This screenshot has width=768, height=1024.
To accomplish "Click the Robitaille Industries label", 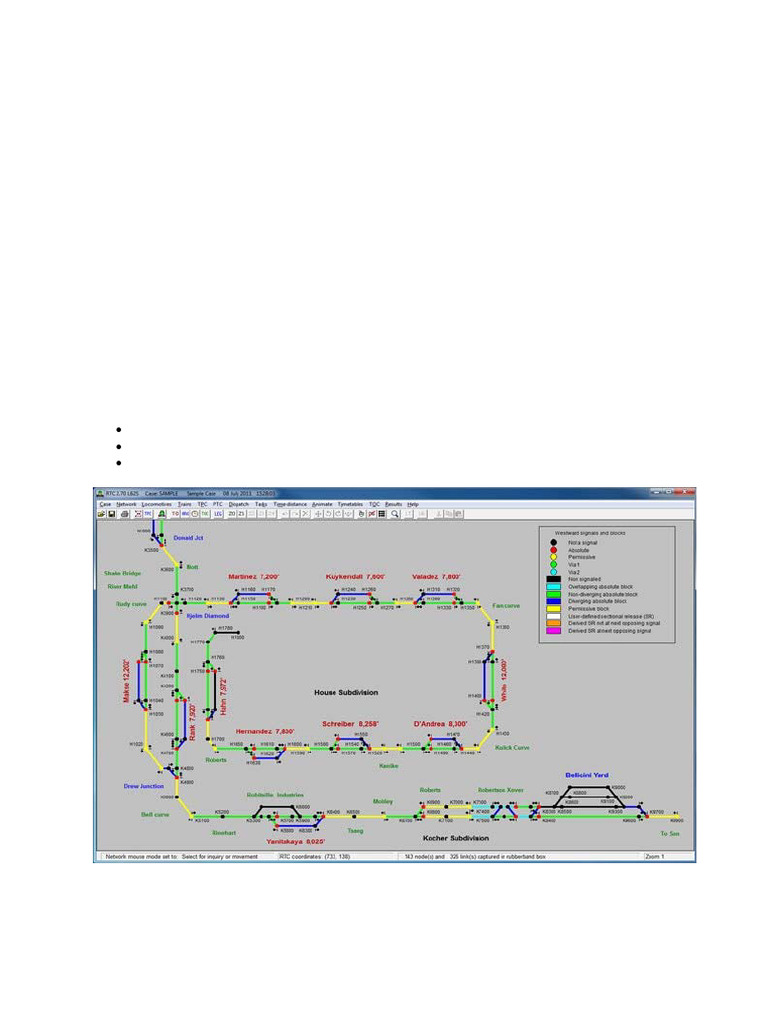I will coord(275,795).
